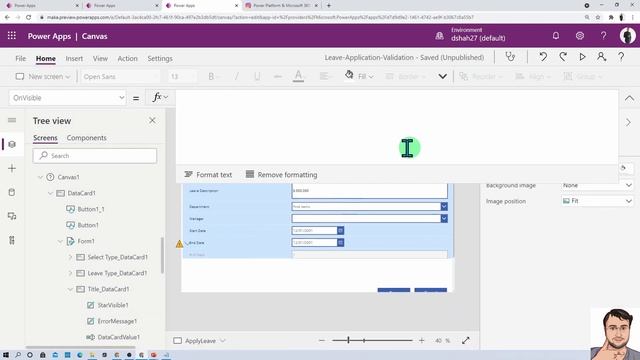Viewport: 640px width, 360px height.
Task: Collapse the Form1 tree node
Action: [60, 241]
